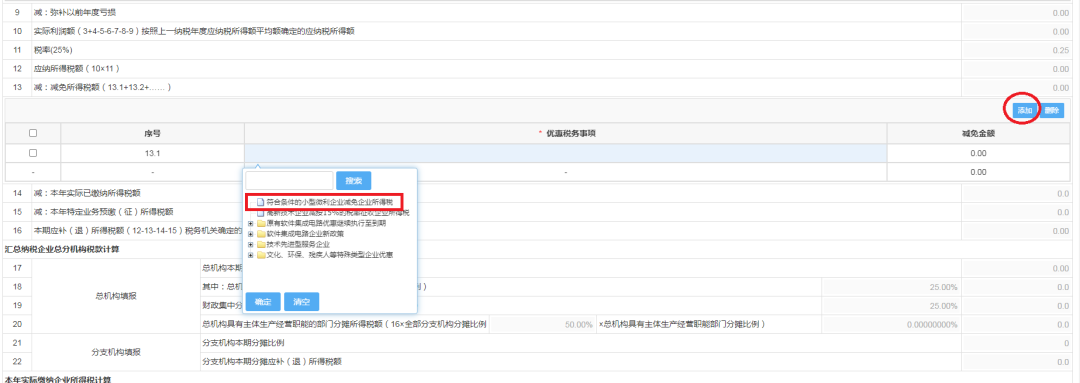Image resolution: width=1080 pixels, height=383 pixels.
Task: Click the 25.00% value in row 19
Action: [x=943, y=305]
